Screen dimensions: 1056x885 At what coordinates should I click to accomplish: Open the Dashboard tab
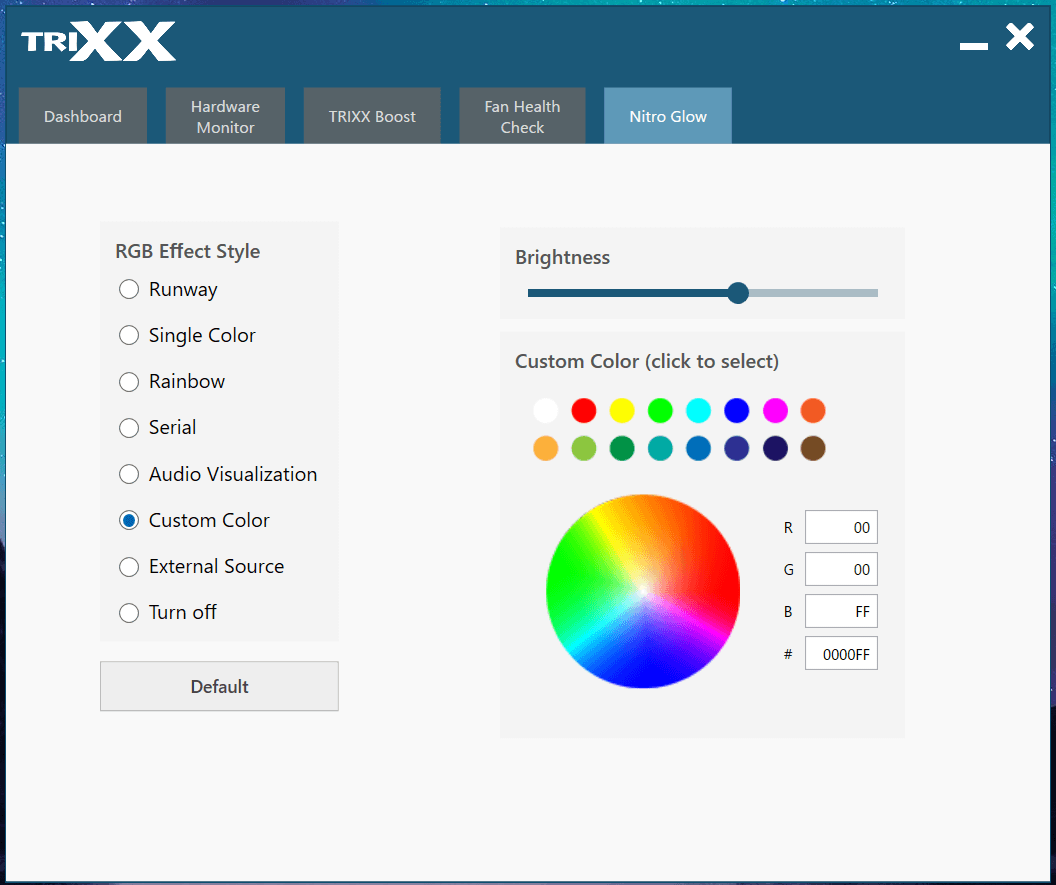click(x=83, y=116)
